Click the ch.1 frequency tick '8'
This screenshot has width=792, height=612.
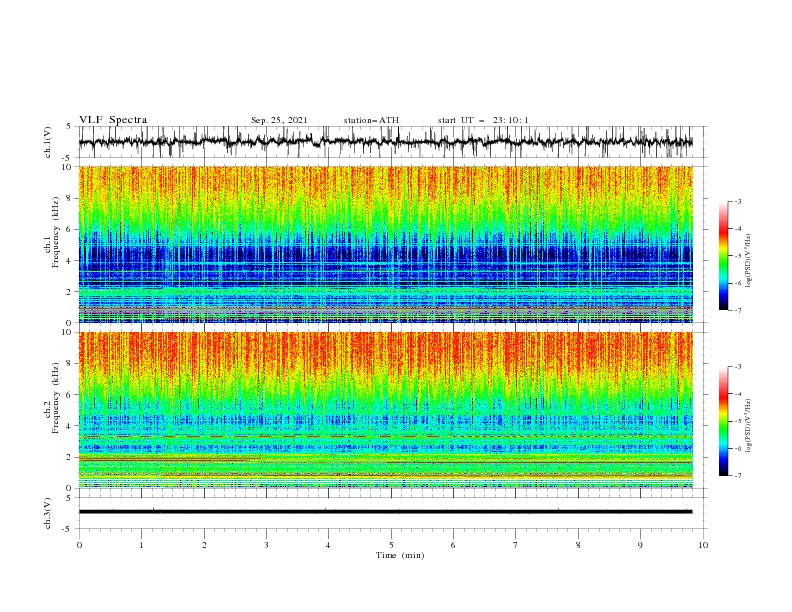click(x=70, y=198)
